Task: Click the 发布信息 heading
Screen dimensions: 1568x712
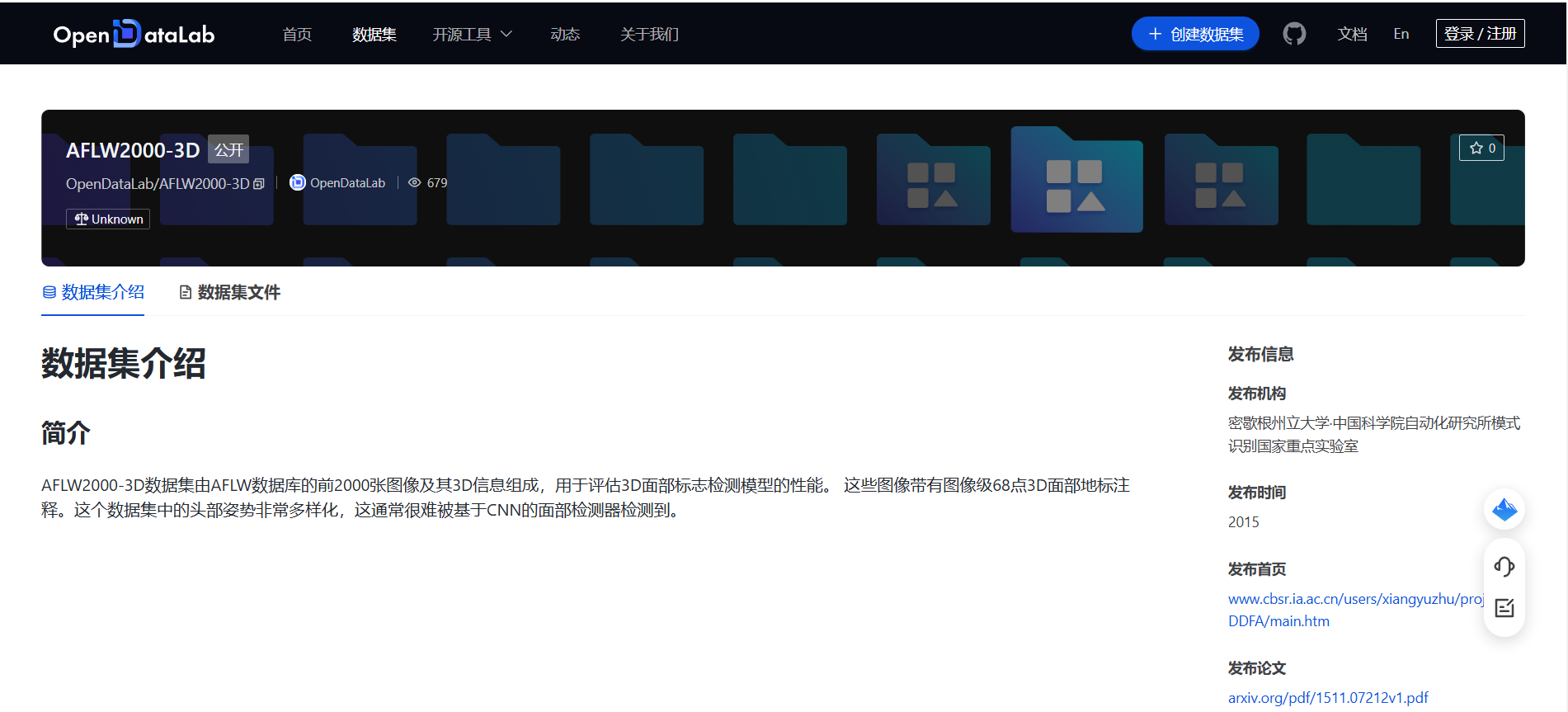Action: coord(1260,354)
